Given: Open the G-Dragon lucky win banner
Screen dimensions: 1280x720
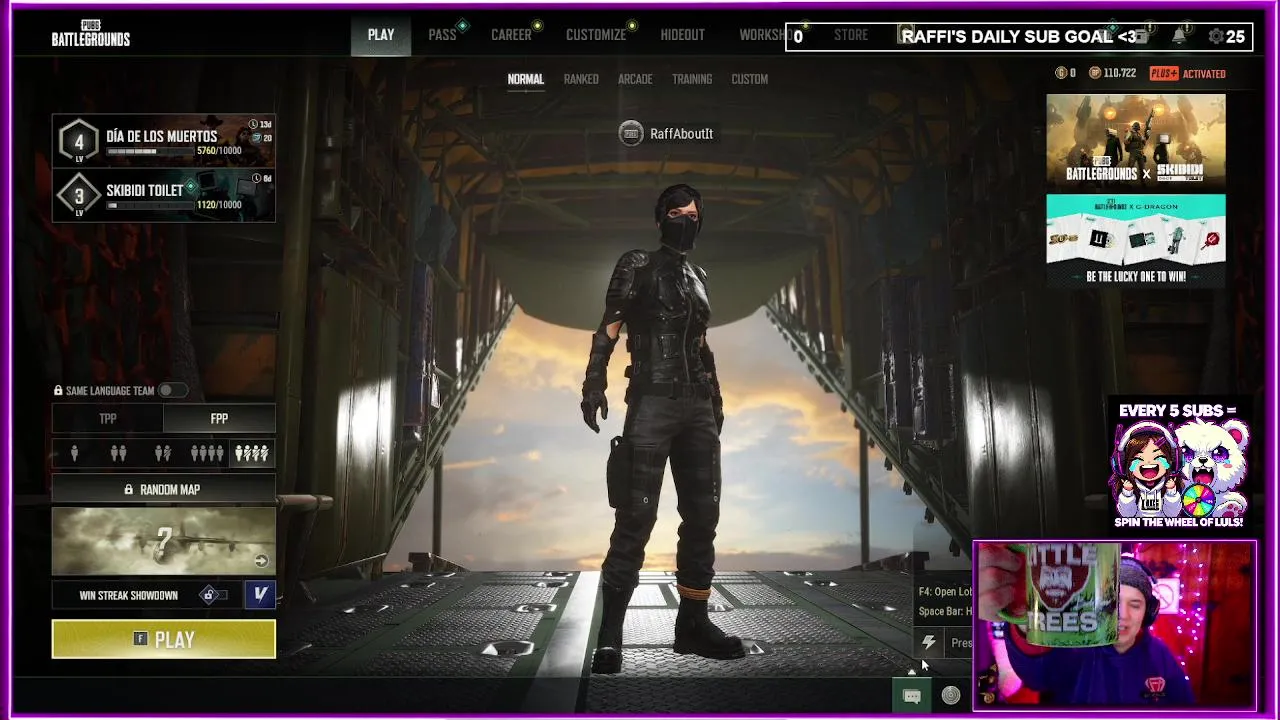Looking at the screenshot, I should point(1136,240).
